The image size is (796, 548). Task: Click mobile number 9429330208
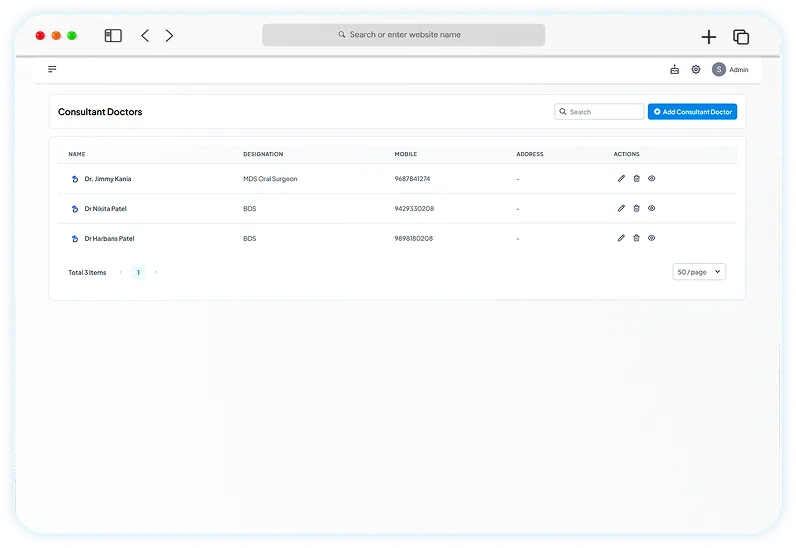(414, 209)
